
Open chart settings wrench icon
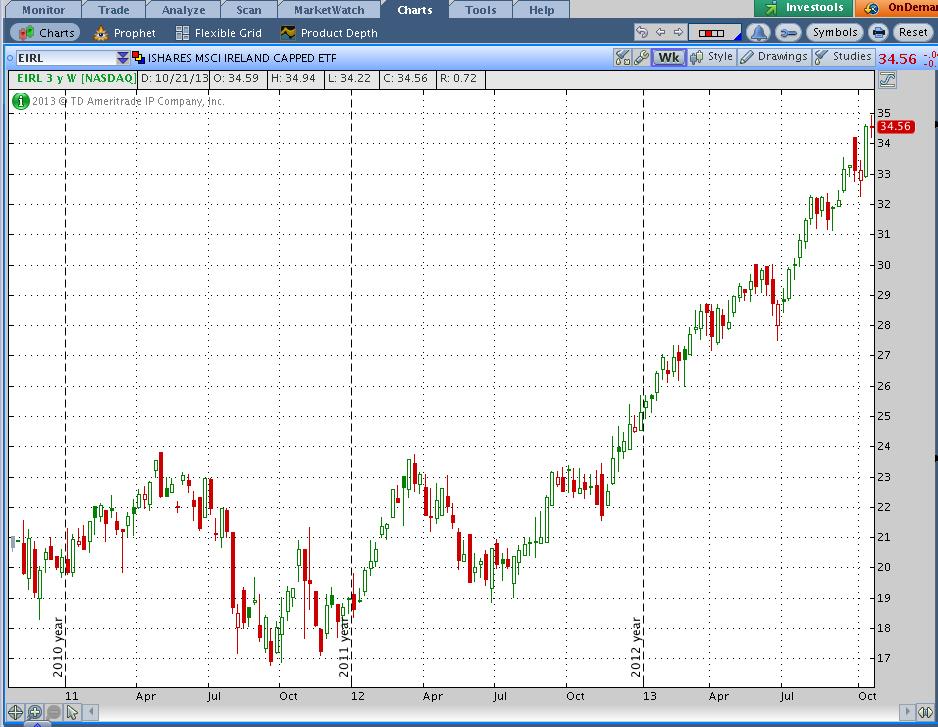[641, 57]
